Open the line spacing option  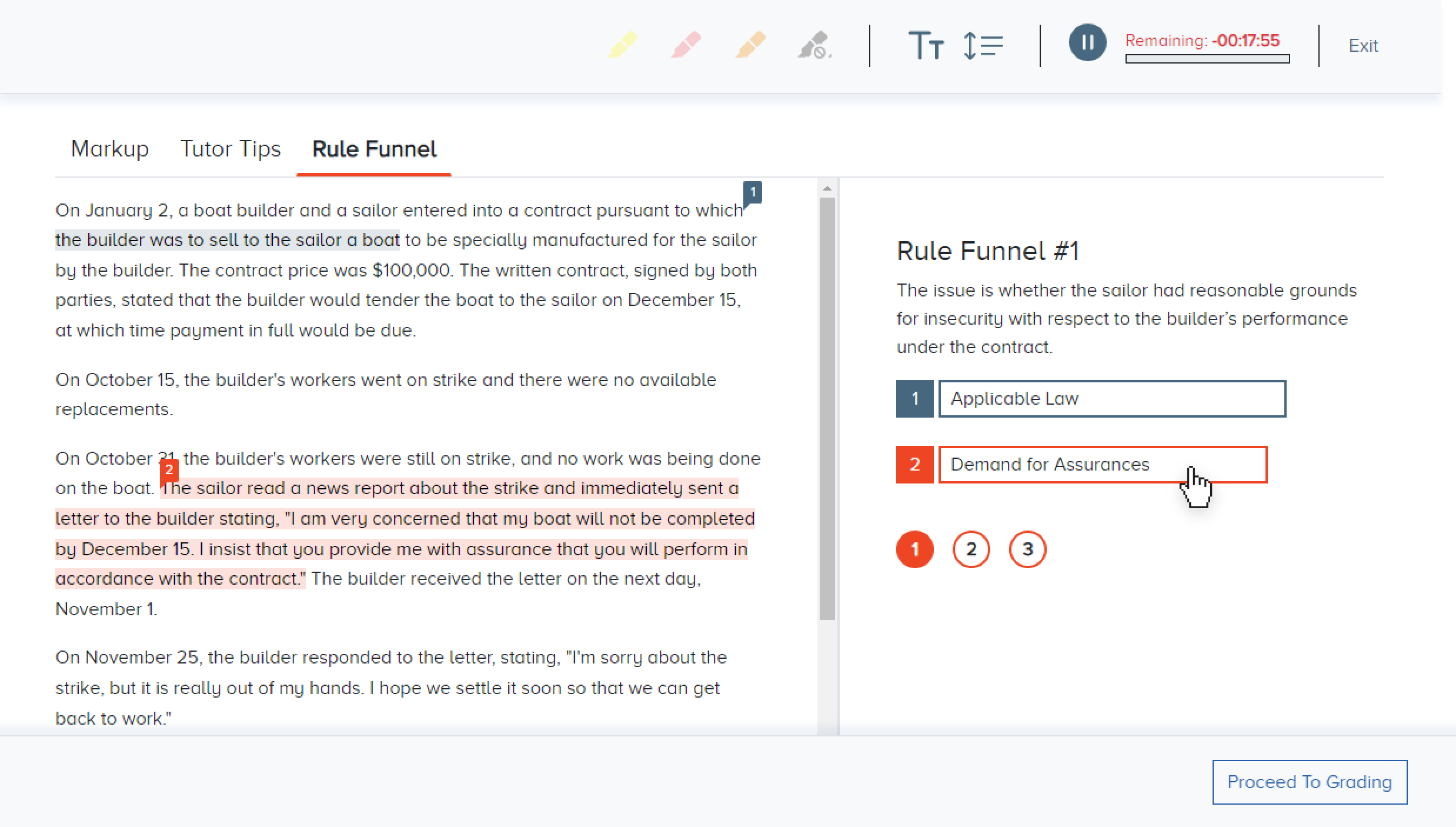pyautogui.click(x=983, y=45)
